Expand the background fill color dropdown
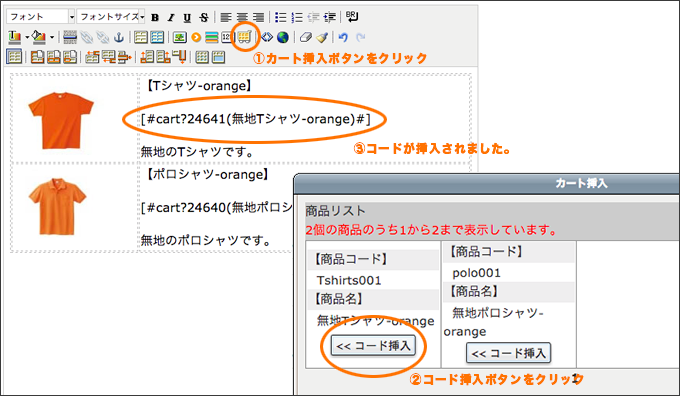 (x=52, y=37)
